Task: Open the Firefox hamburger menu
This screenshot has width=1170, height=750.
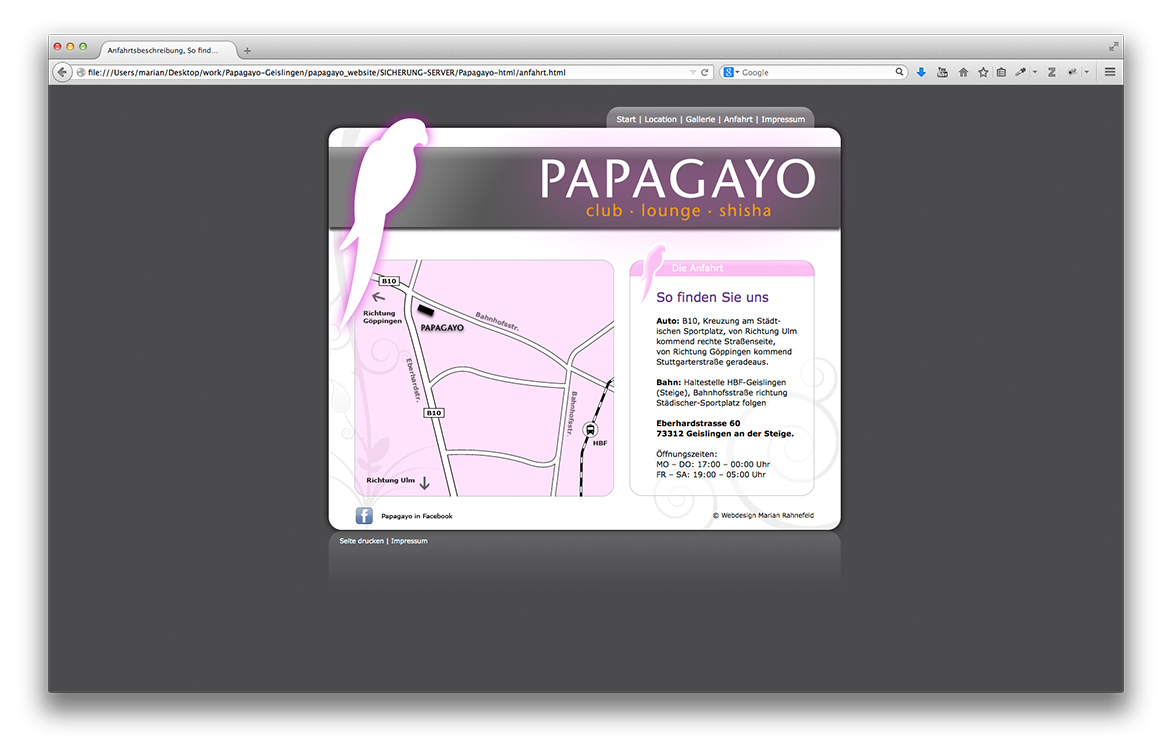Action: [x=1110, y=72]
